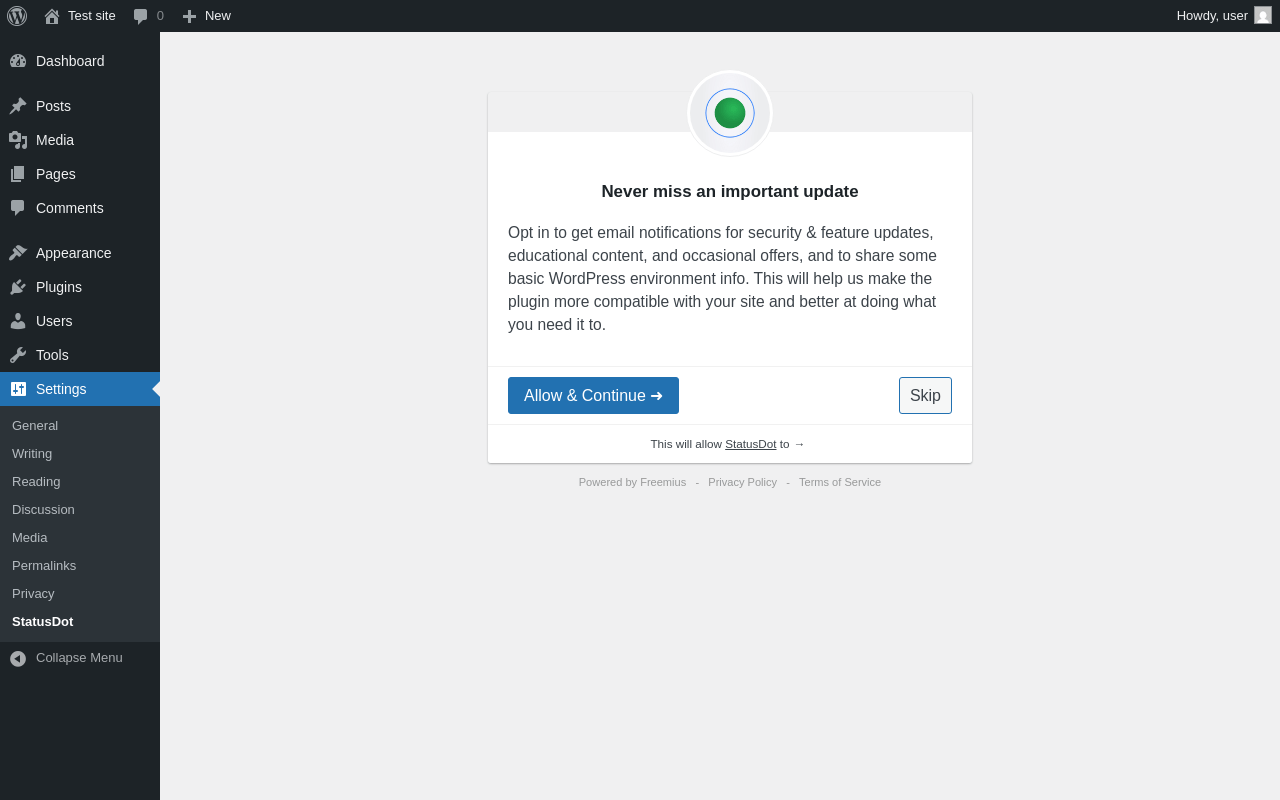Open StatusDot settings submenu
Screen dimensions: 1280x800
pos(42,621)
